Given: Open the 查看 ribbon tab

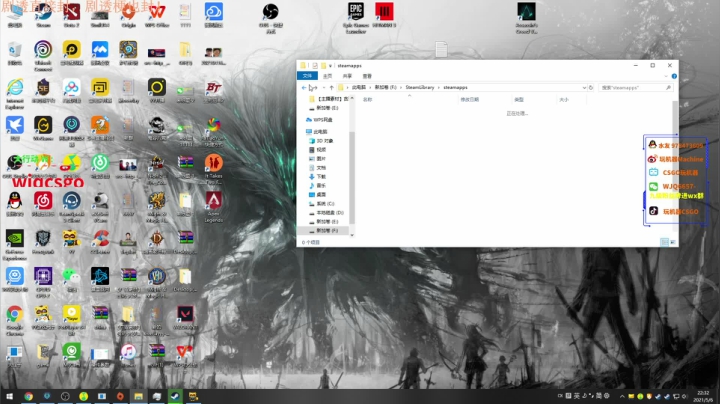Looking at the screenshot, I should coord(367,76).
